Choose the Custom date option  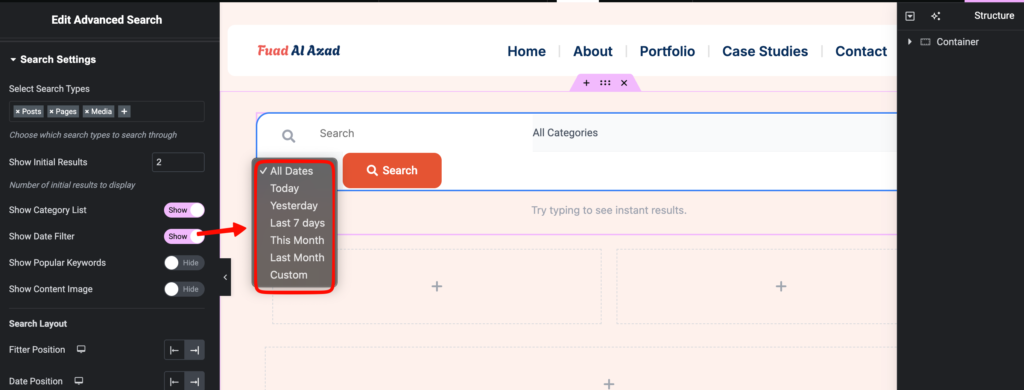tap(289, 275)
